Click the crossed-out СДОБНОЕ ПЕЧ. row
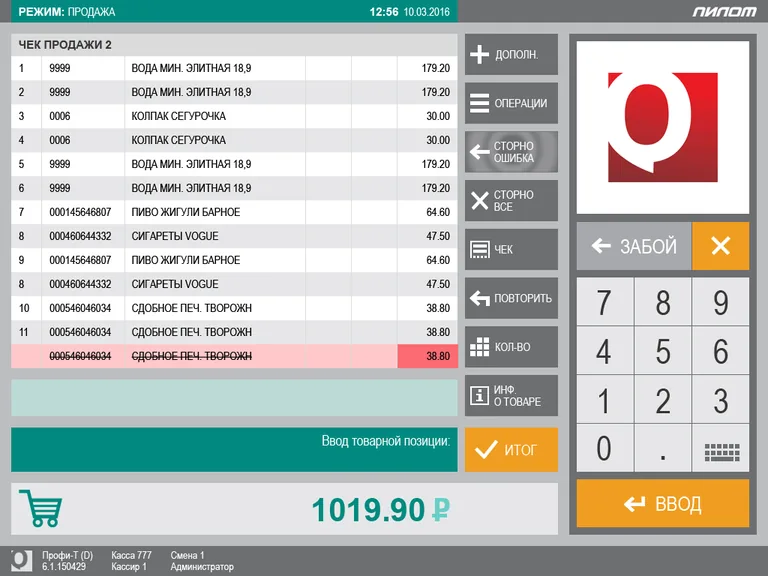 [x=234, y=356]
